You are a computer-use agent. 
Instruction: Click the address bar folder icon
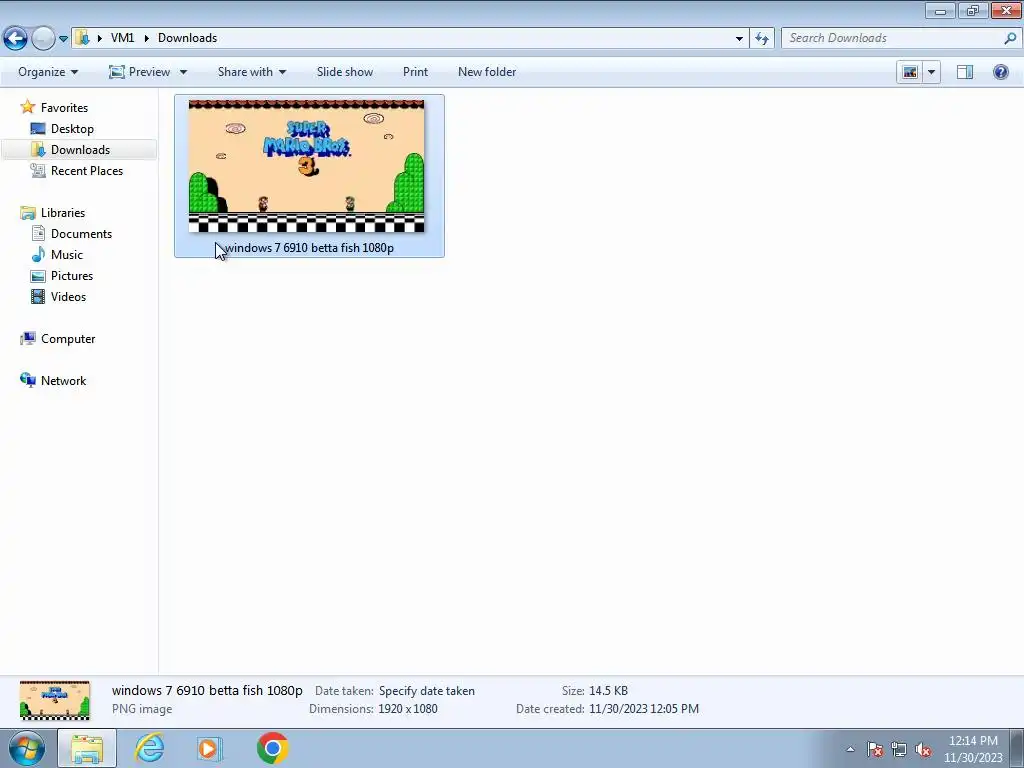pyautogui.click(x=82, y=38)
